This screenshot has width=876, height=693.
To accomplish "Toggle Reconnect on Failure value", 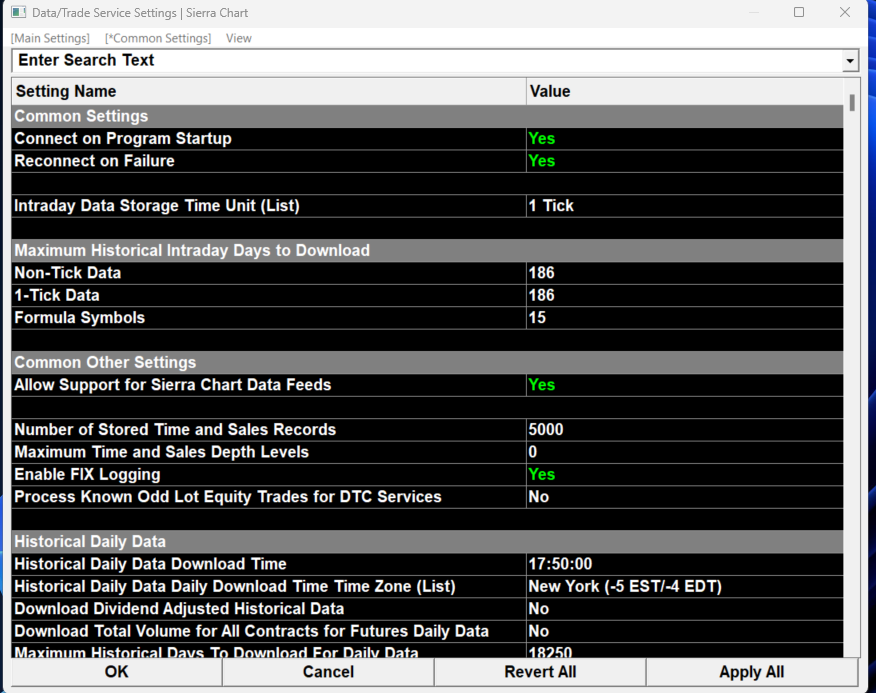I will pyautogui.click(x=684, y=161).
